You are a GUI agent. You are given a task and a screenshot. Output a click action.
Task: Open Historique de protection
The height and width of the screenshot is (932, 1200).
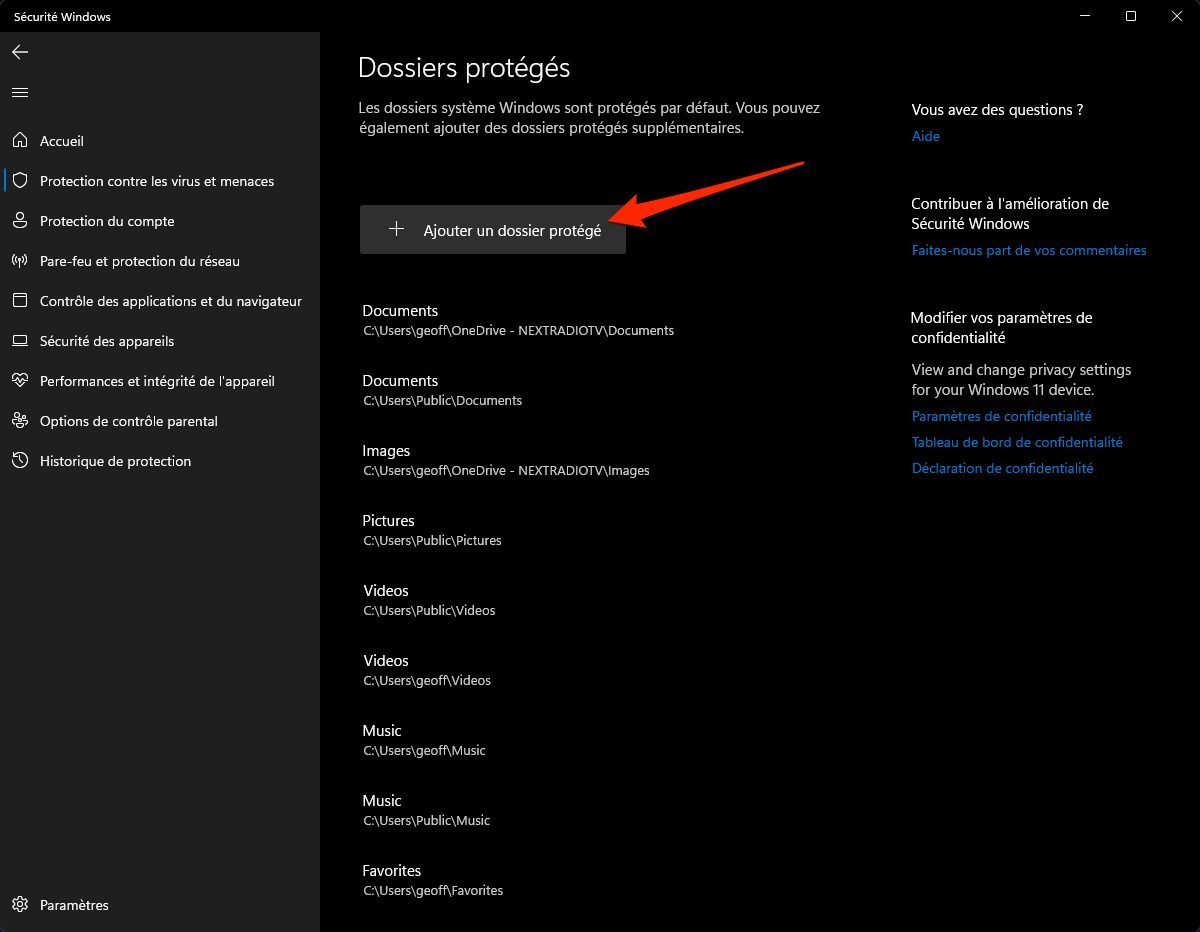point(160,461)
